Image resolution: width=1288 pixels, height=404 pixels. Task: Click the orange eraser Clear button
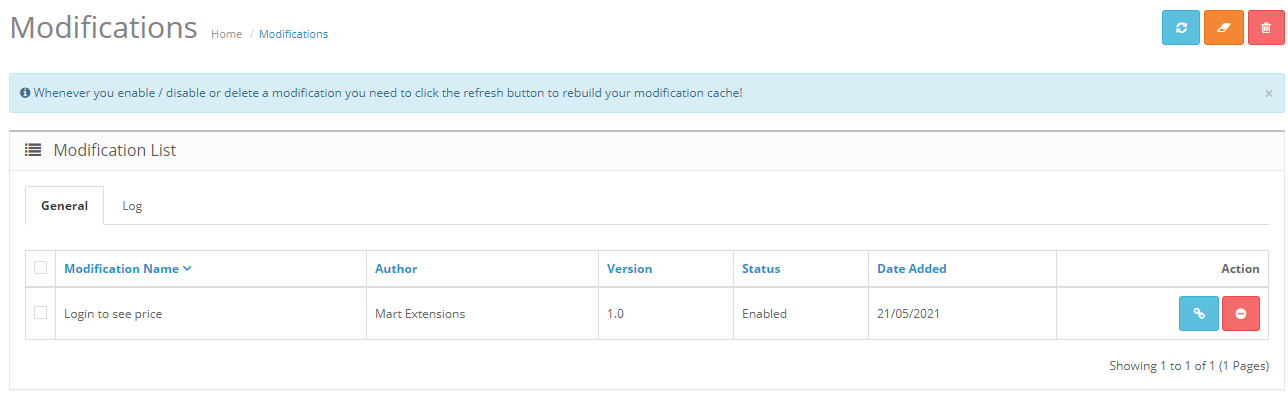tap(1224, 28)
